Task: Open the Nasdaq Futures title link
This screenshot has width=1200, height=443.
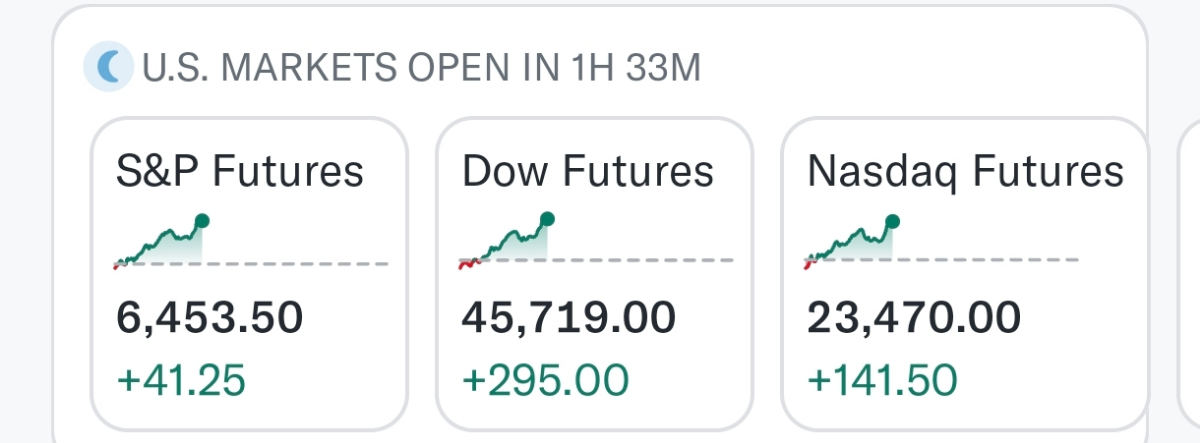Action: pyautogui.click(x=965, y=171)
